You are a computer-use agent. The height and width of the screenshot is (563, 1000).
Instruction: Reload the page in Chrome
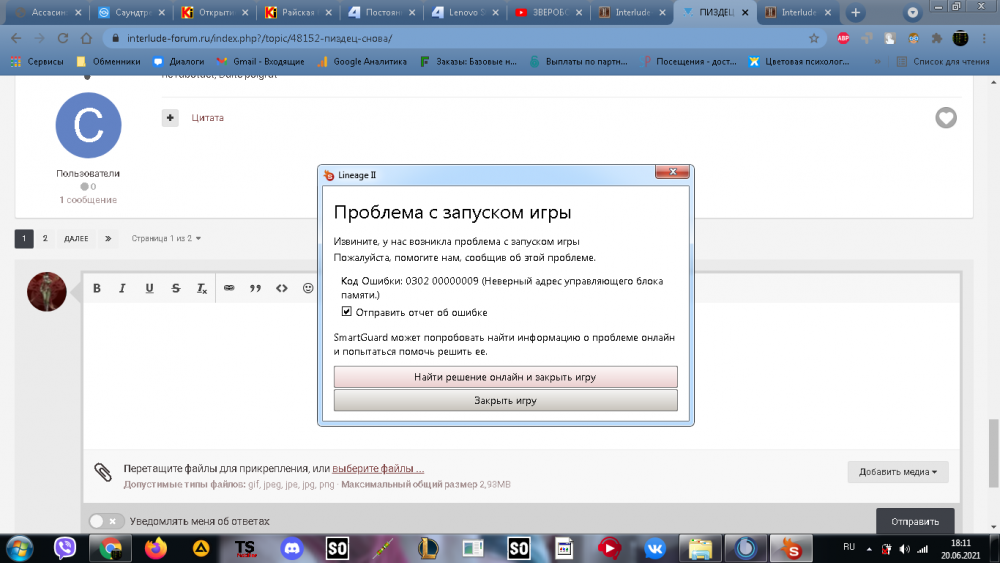click(x=62, y=38)
